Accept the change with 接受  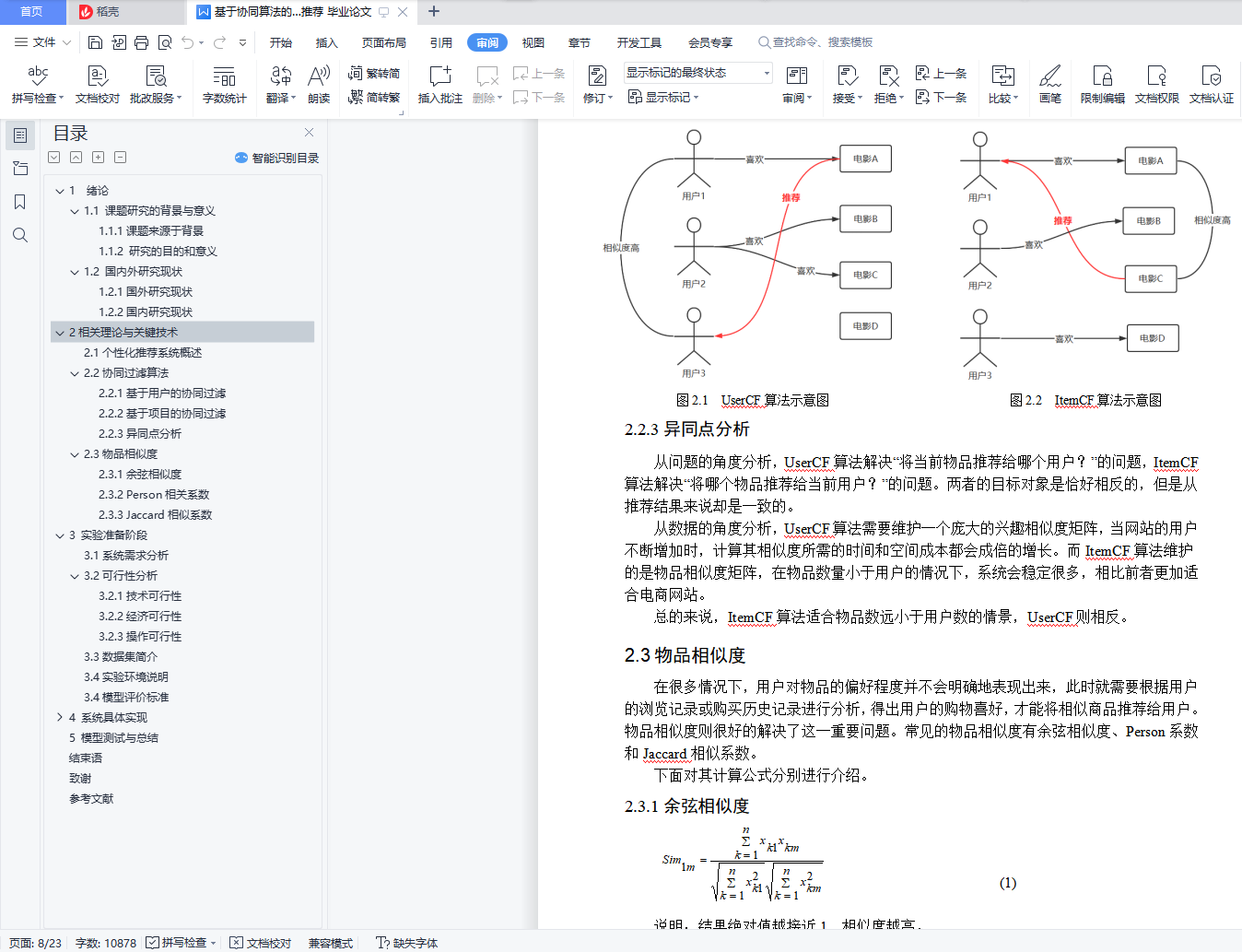(x=848, y=84)
